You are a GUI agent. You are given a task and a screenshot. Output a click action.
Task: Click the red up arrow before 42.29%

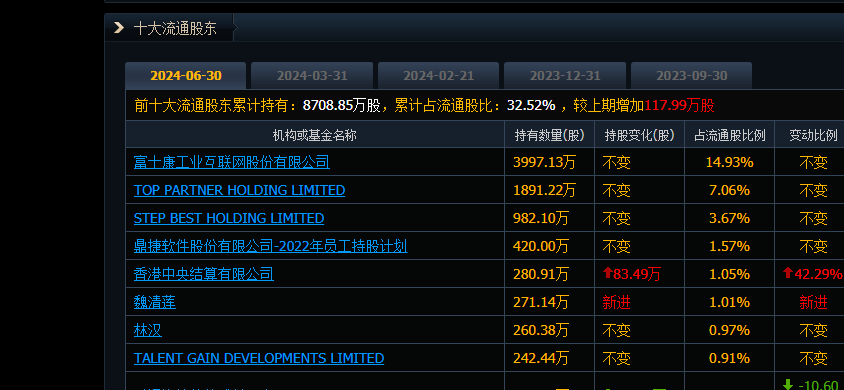click(x=788, y=273)
